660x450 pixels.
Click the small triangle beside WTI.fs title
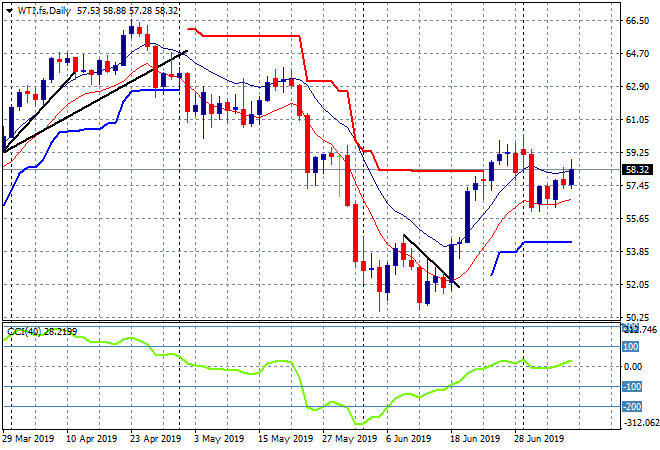click(9, 11)
